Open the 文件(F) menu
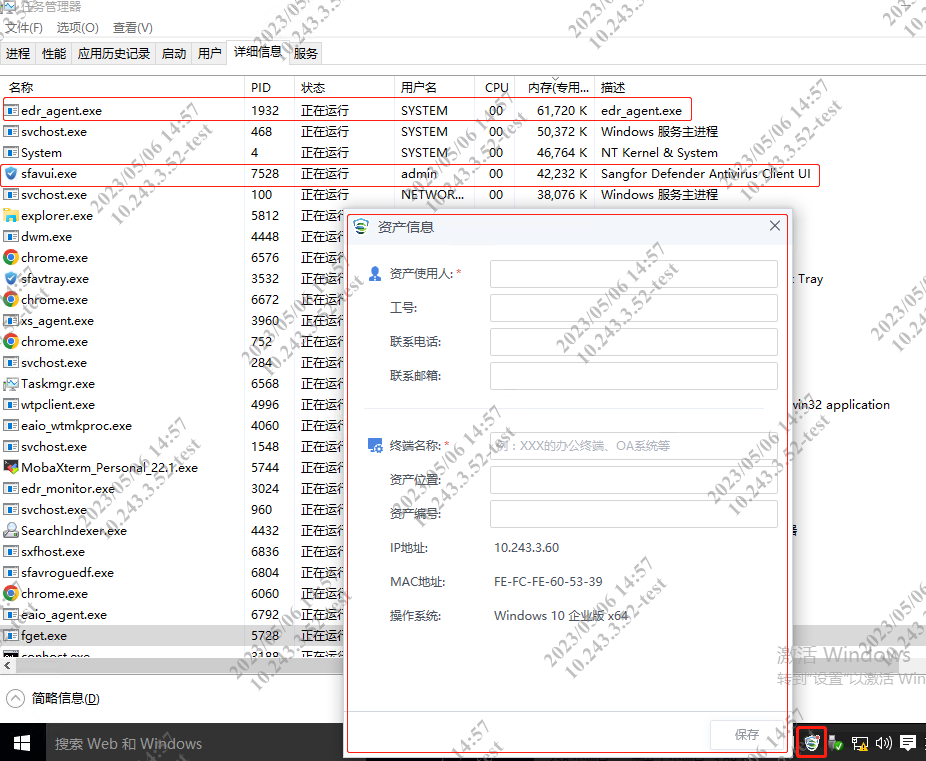 click(24, 28)
